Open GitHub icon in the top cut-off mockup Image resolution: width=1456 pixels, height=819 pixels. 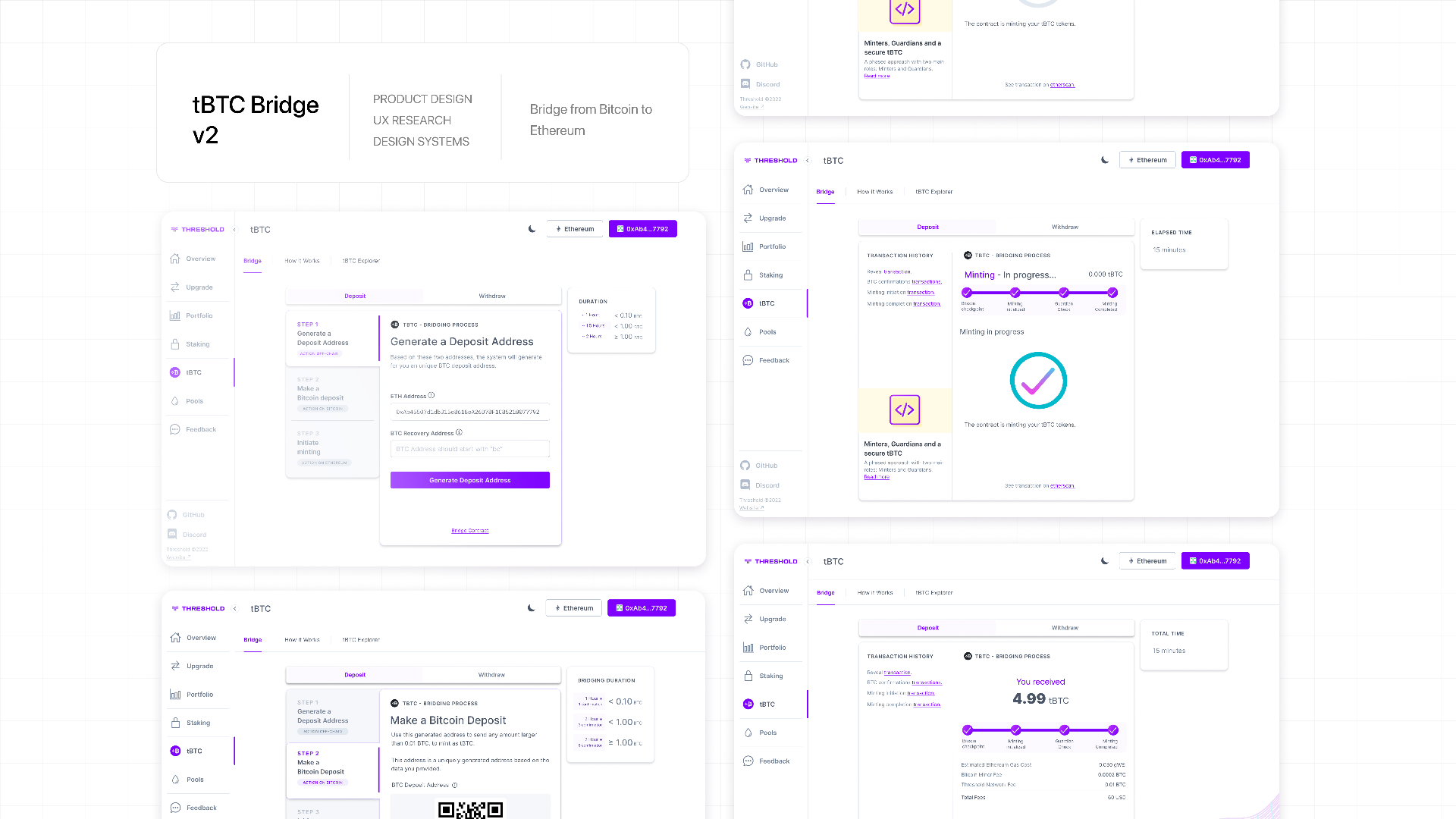pos(745,64)
